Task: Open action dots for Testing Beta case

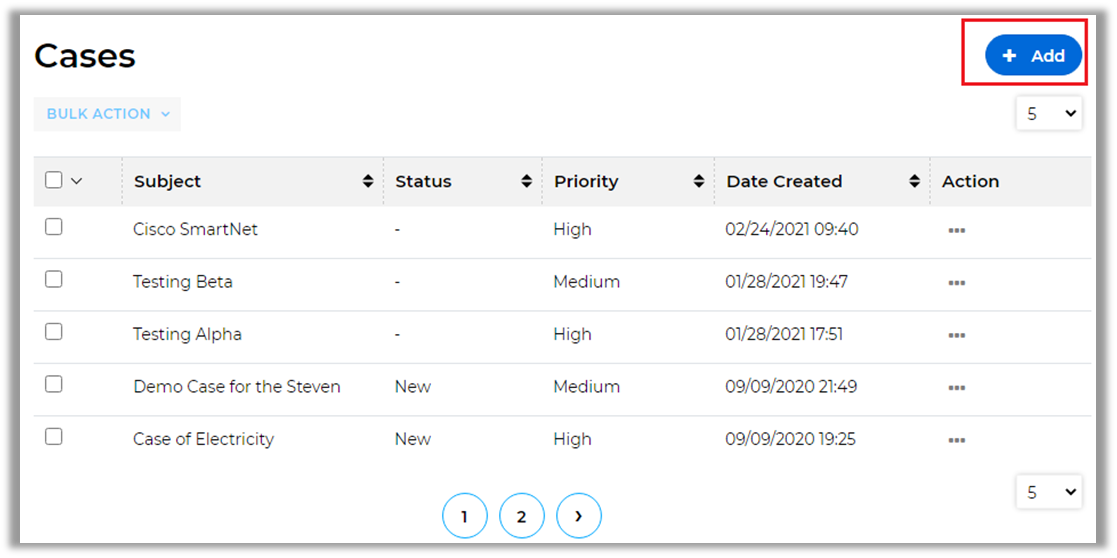Action: 956,283
